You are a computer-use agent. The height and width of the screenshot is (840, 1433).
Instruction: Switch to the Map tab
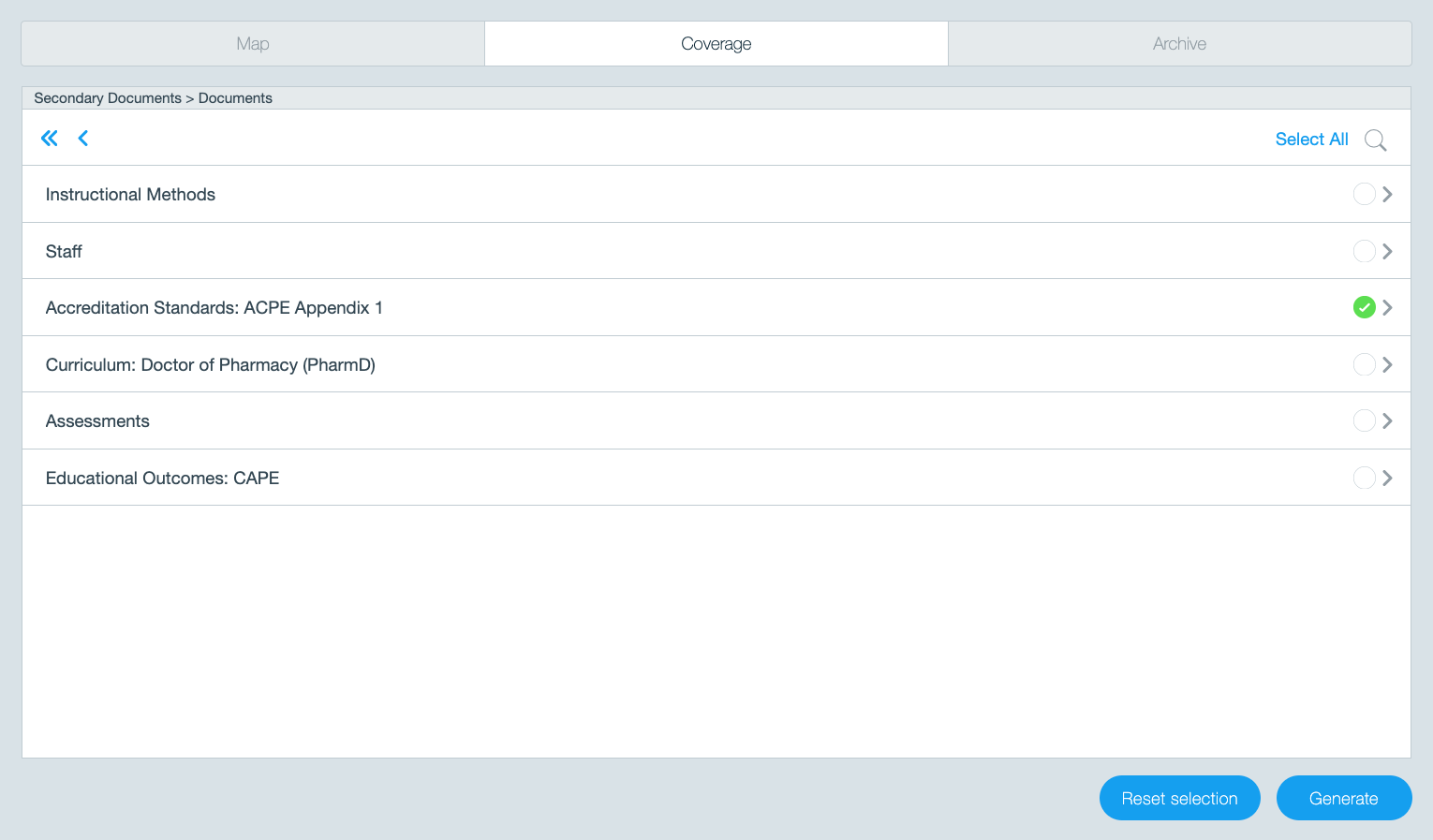[x=253, y=44]
